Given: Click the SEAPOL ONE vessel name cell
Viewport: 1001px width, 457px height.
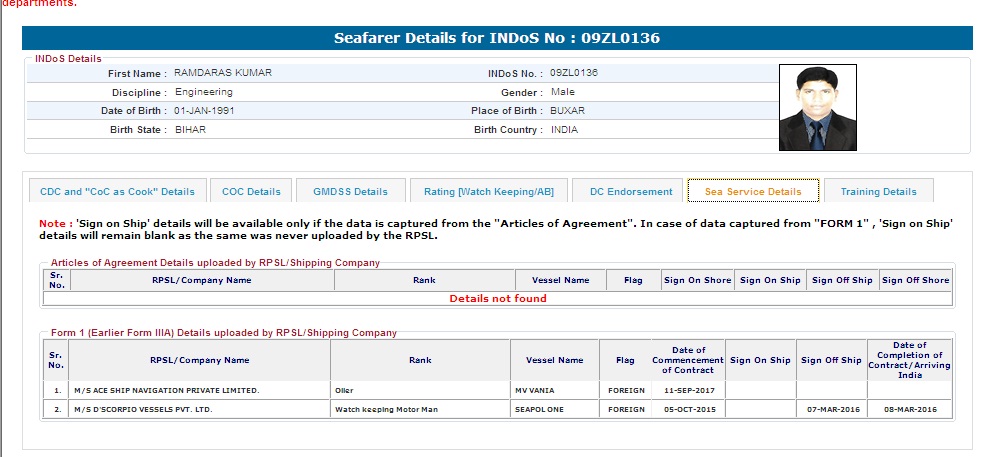Looking at the screenshot, I should click(554, 409).
